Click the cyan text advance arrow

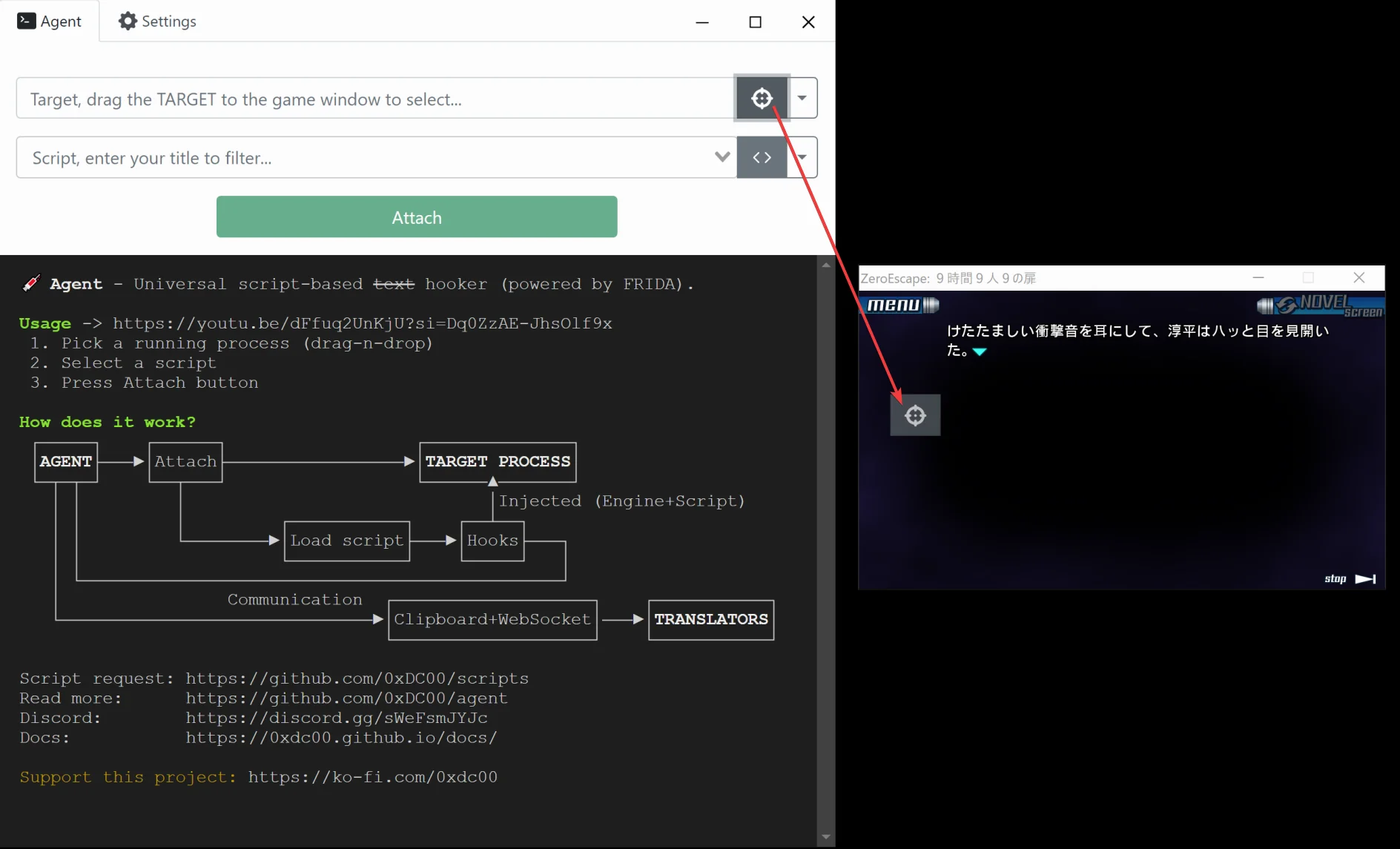point(980,351)
